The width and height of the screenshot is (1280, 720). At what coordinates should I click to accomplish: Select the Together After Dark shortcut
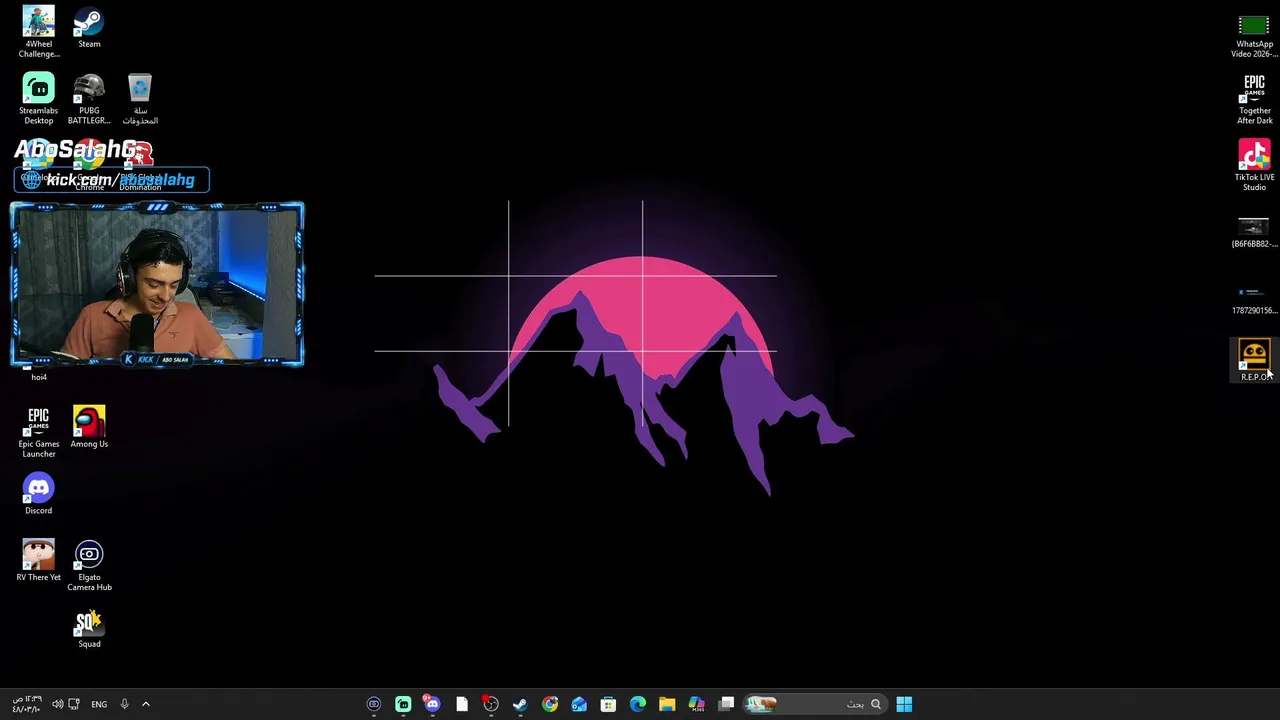(x=1254, y=100)
